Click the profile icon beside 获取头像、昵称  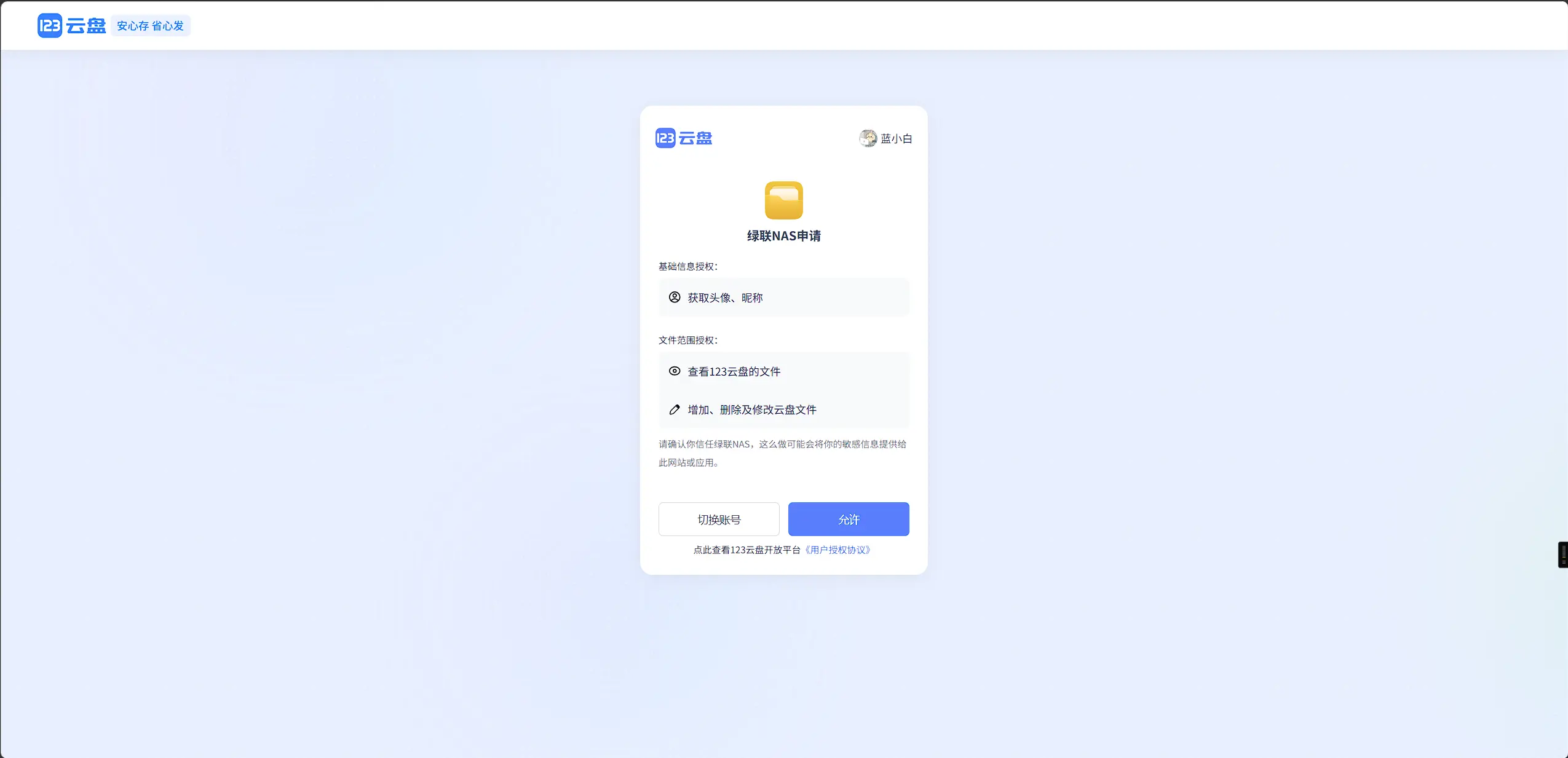[675, 298]
